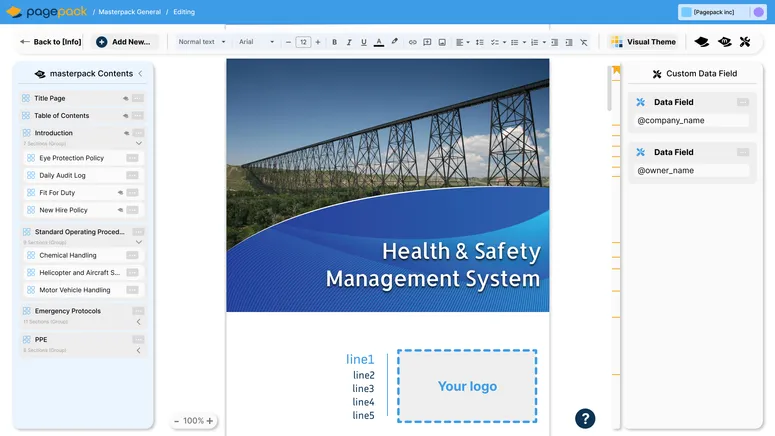
Task: Open the help question mark button
Action: tap(585, 418)
